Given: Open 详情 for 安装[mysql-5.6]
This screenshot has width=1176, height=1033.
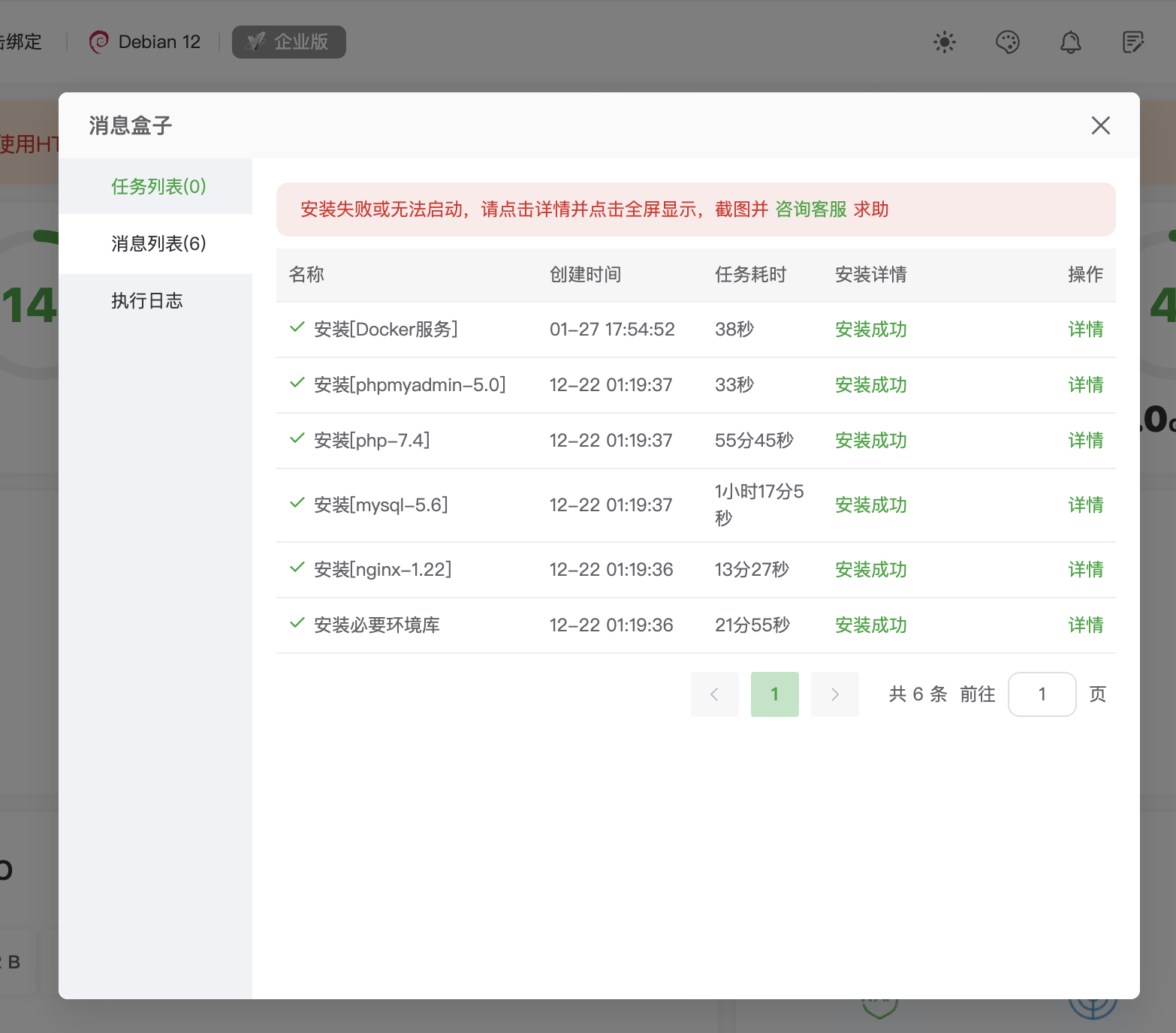Looking at the screenshot, I should [1085, 505].
